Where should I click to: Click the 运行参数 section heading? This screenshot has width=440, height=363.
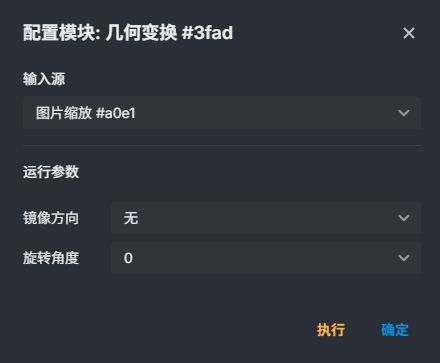pos(51,172)
